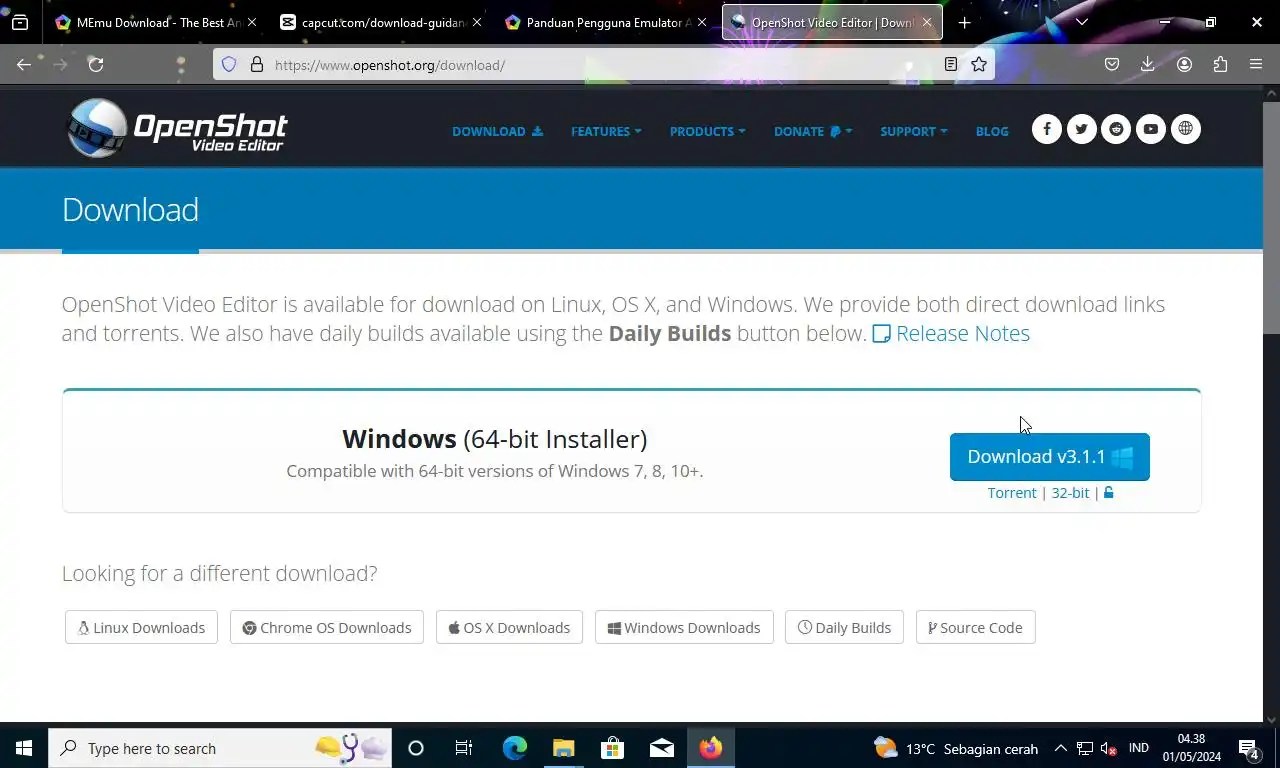Open the BLOG navigation item
This screenshot has height=768, width=1280.
point(992,131)
